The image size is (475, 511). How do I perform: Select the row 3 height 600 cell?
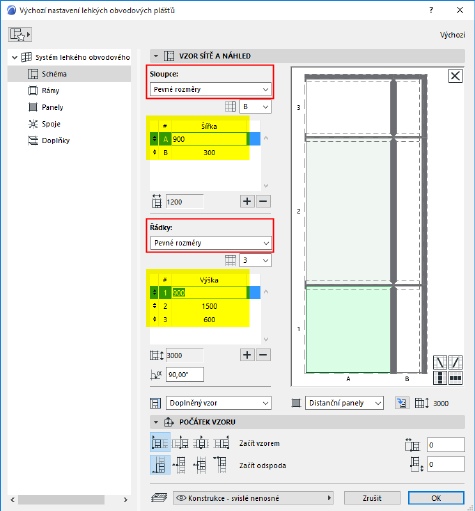click(x=209, y=319)
